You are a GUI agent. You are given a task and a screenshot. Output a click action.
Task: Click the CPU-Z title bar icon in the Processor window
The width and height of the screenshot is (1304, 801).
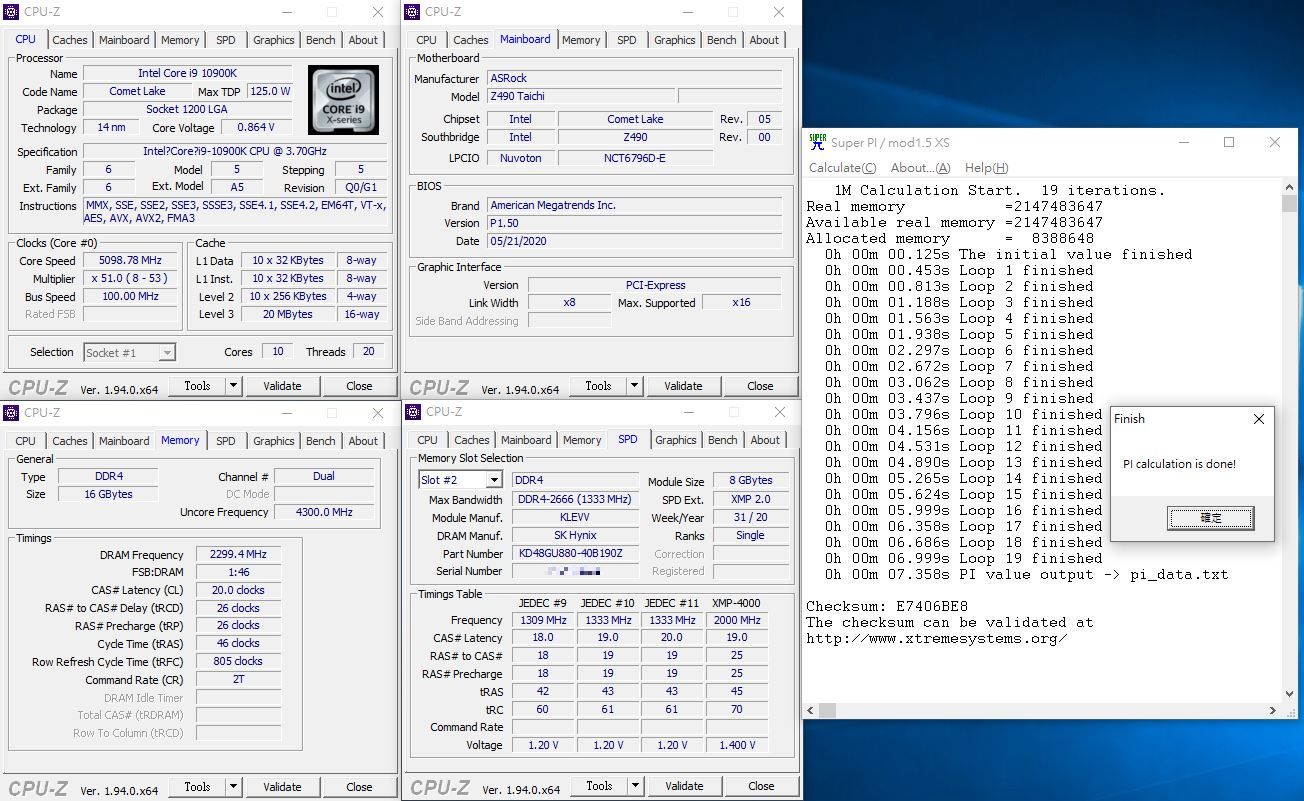tap(11, 12)
